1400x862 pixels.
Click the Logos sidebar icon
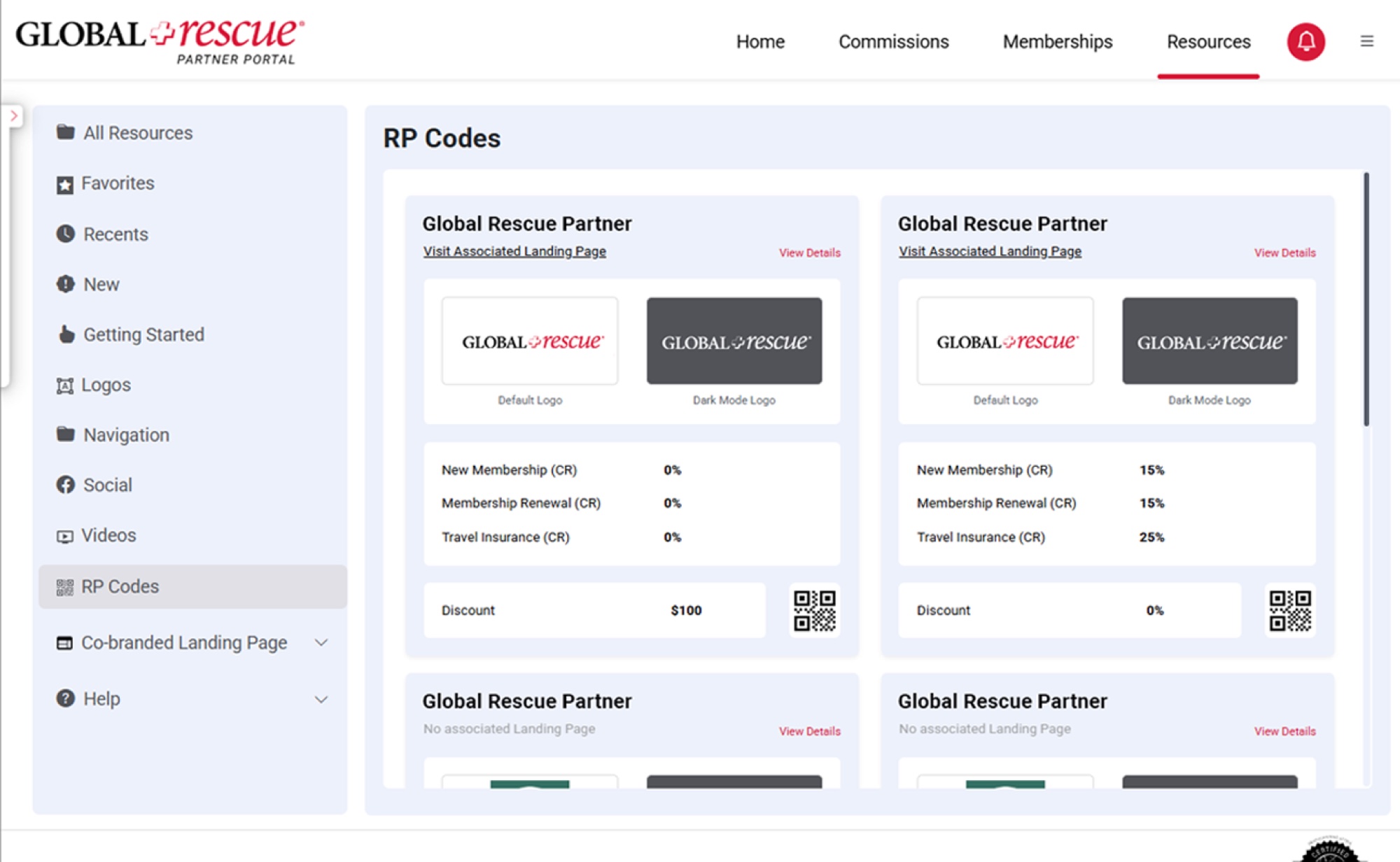point(65,386)
